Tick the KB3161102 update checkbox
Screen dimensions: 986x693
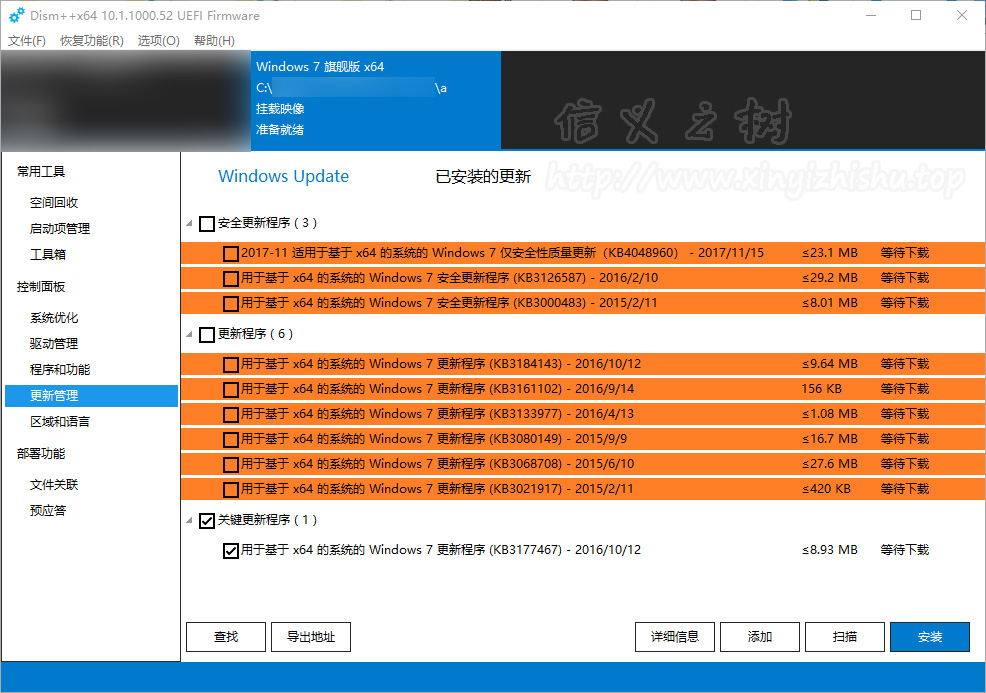(x=231, y=389)
